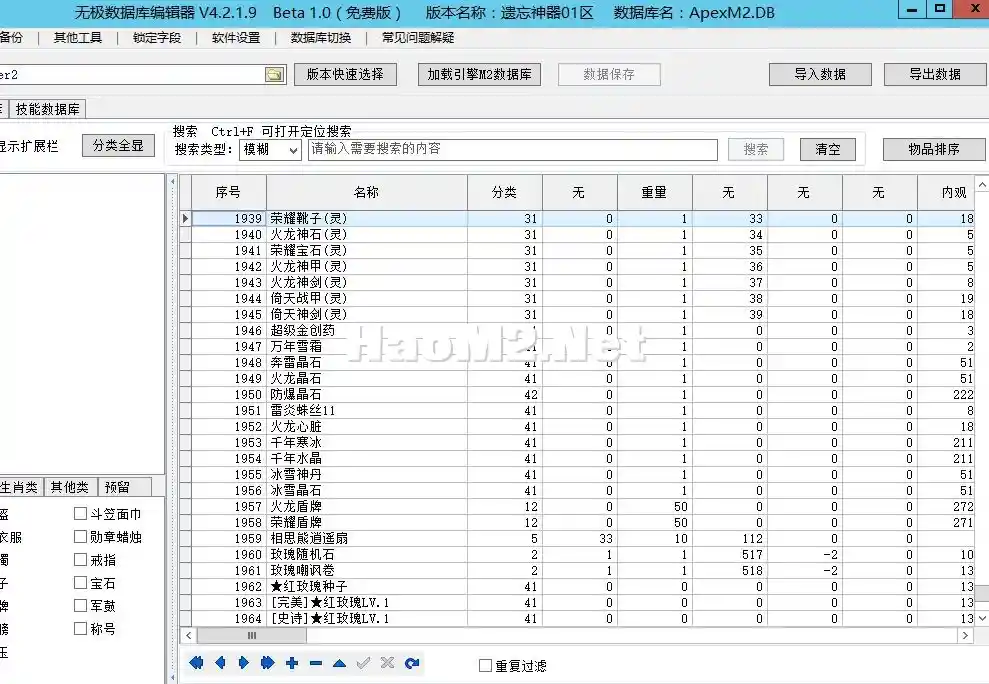The image size is (989, 684).
Task: Go to first record navigator icon
Action: [196, 663]
